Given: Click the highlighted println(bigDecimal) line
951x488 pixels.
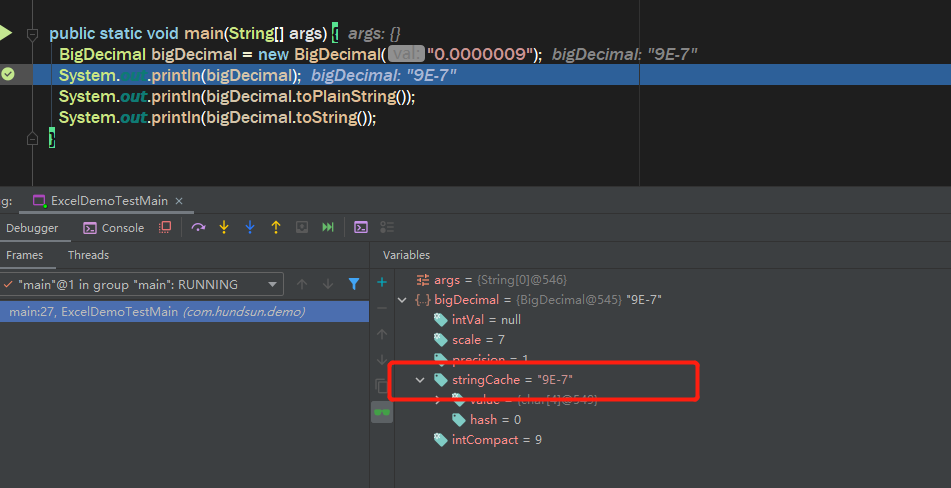Looking at the screenshot, I should point(180,75).
